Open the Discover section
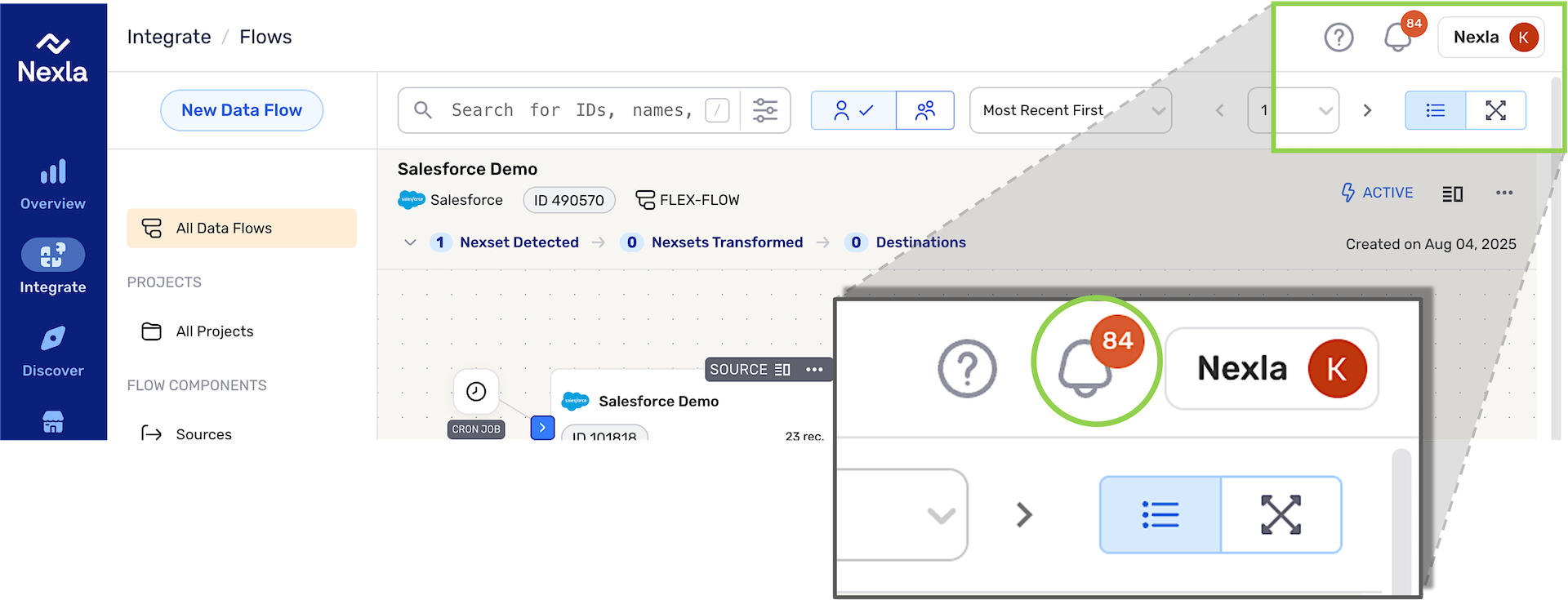The image size is (1568, 600). tap(53, 352)
